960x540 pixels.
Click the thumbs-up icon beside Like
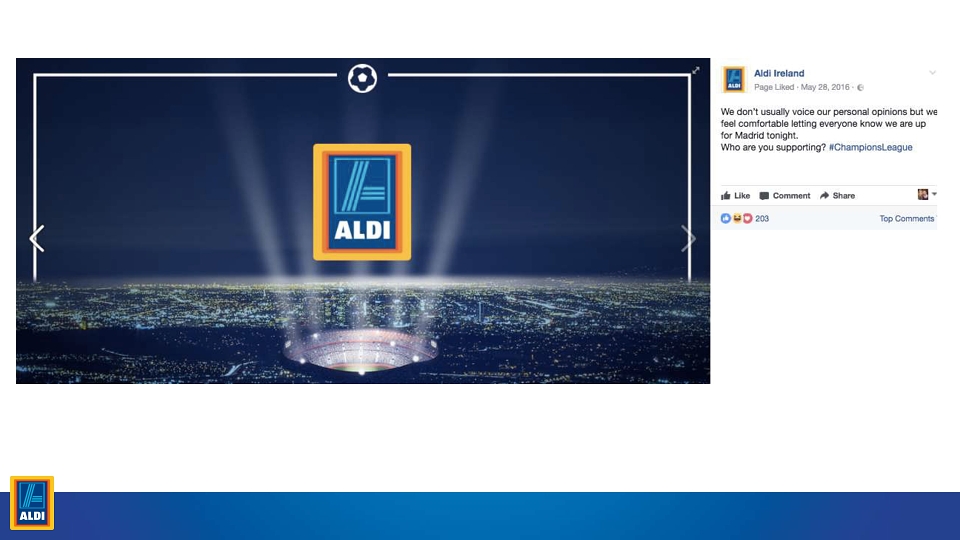726,196
